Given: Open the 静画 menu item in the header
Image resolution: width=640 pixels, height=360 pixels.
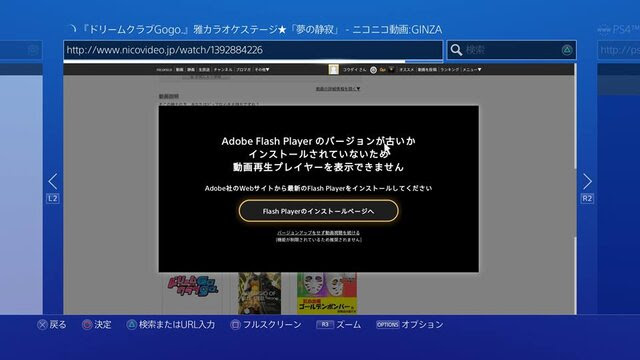Looking at the screenshot, I should (x=191, y=70).
